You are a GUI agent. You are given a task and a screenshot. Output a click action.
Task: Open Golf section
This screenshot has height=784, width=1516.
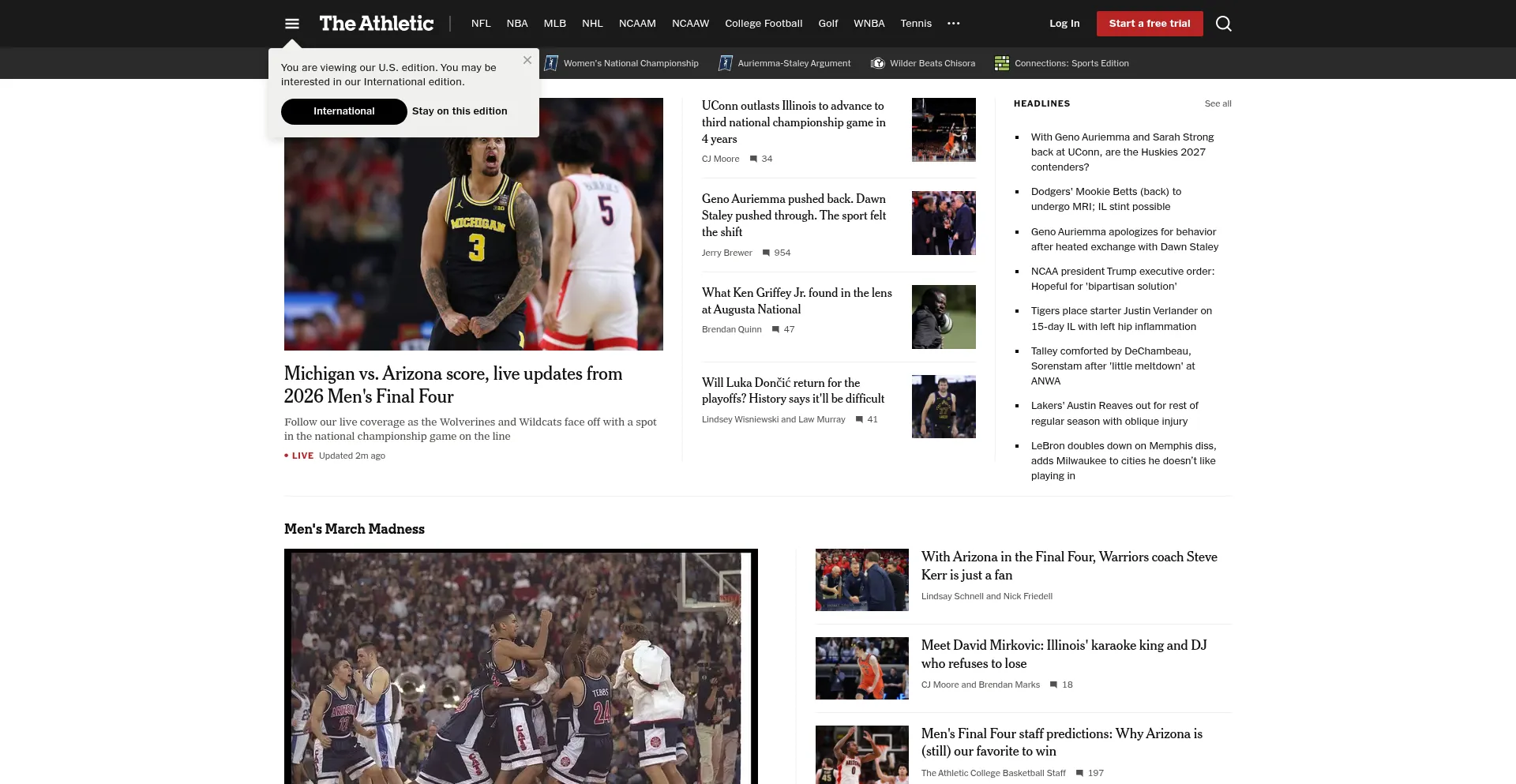point(828,24)
